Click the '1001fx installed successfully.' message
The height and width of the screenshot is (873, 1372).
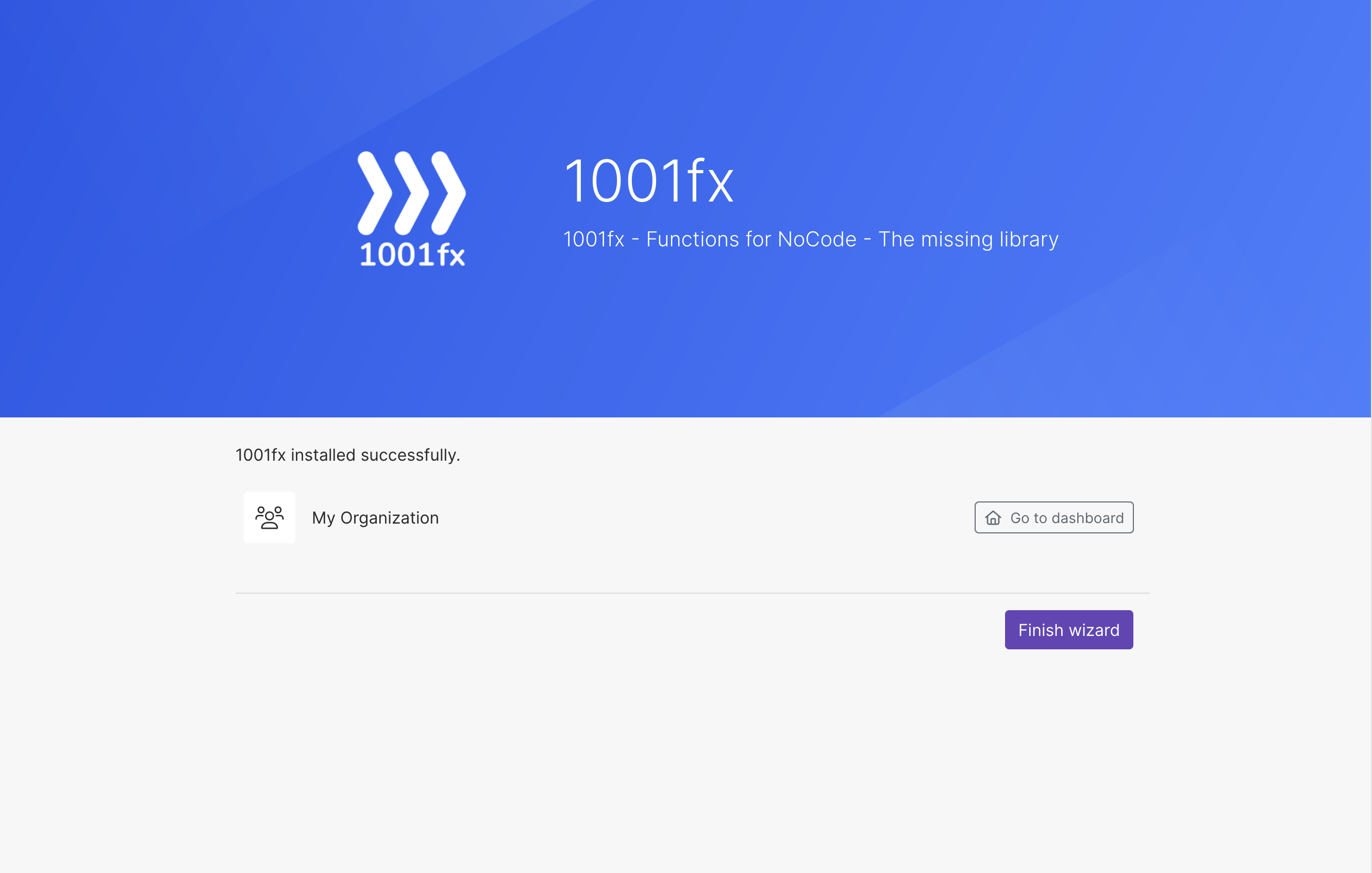(x=347, y=455)
